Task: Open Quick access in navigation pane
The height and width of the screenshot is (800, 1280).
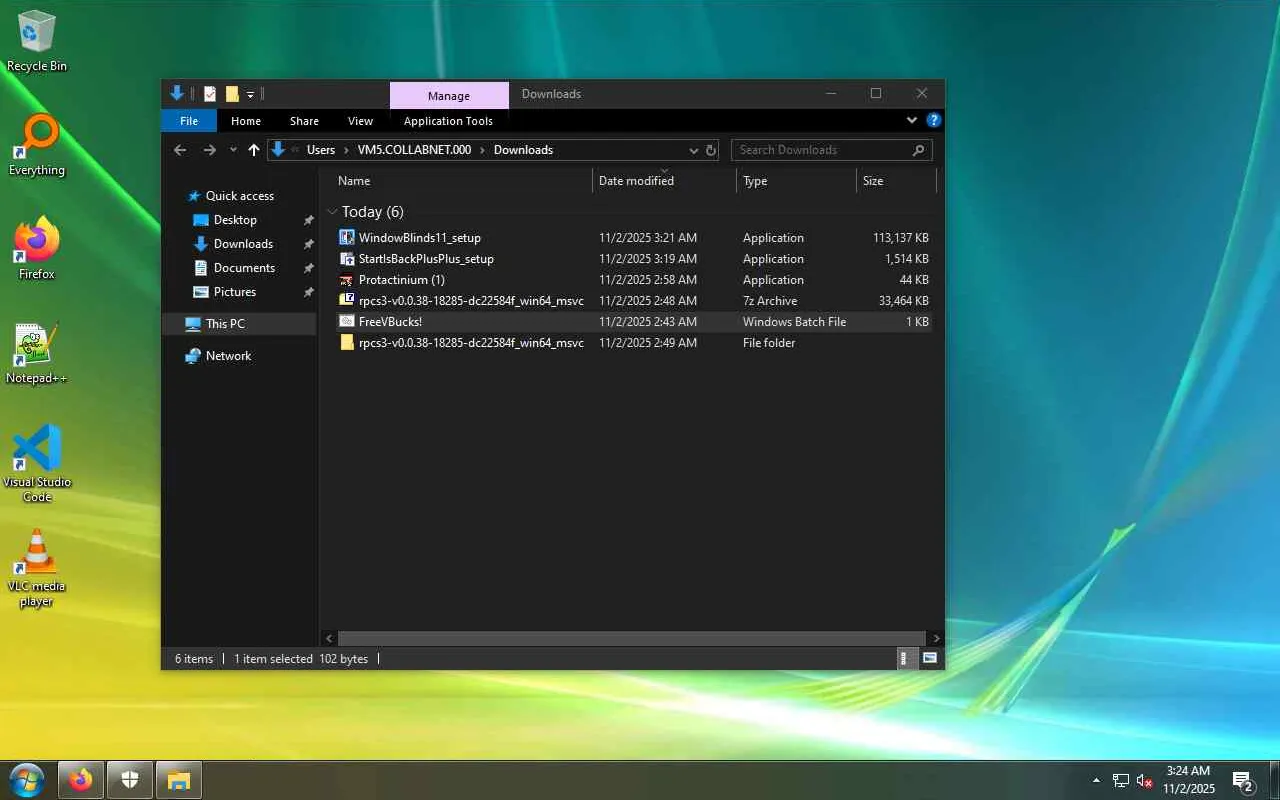Action: [x=239, y=196]
